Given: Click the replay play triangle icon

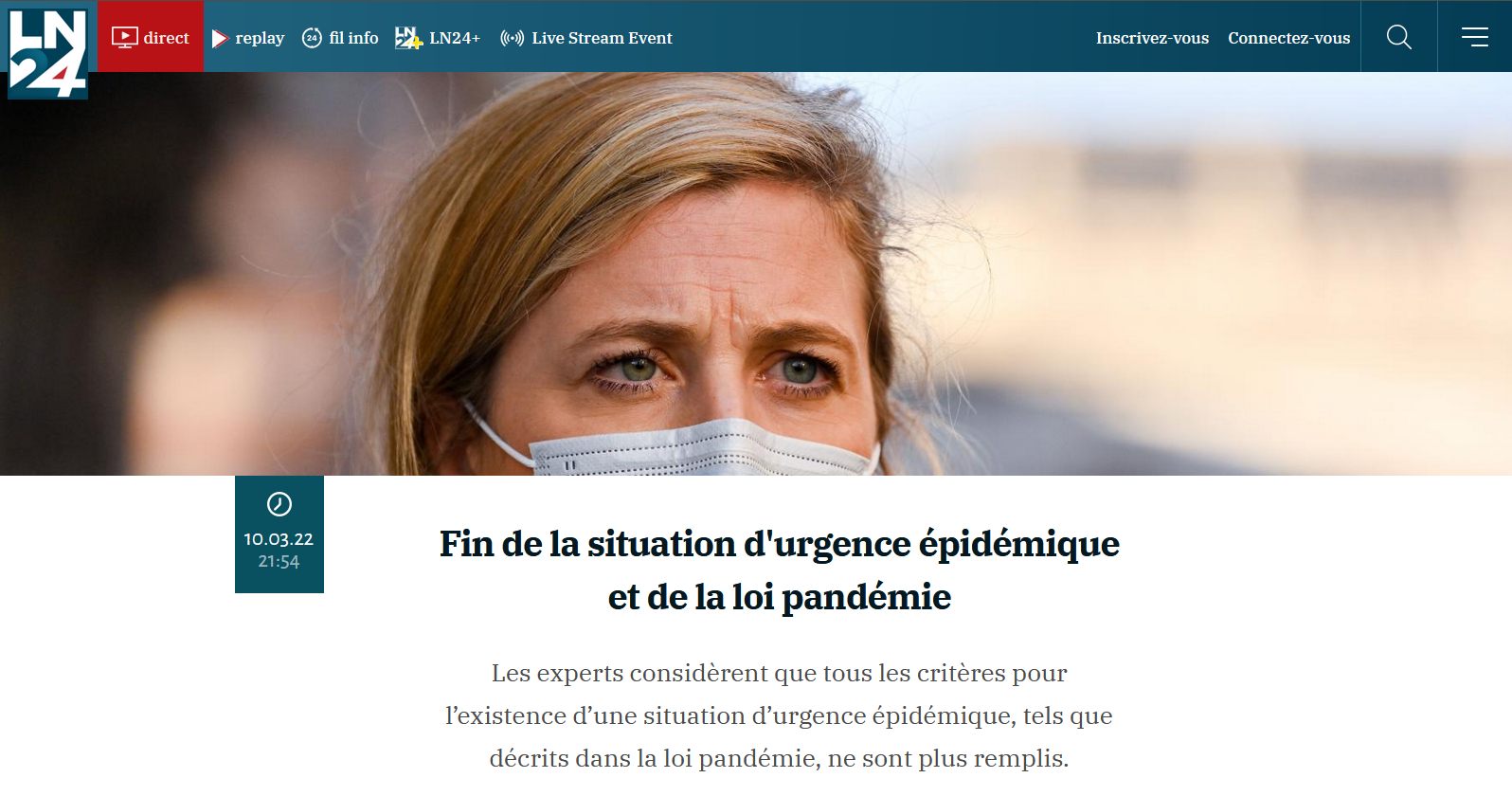Looking at the screenshot, I should (x=220, y=38).
